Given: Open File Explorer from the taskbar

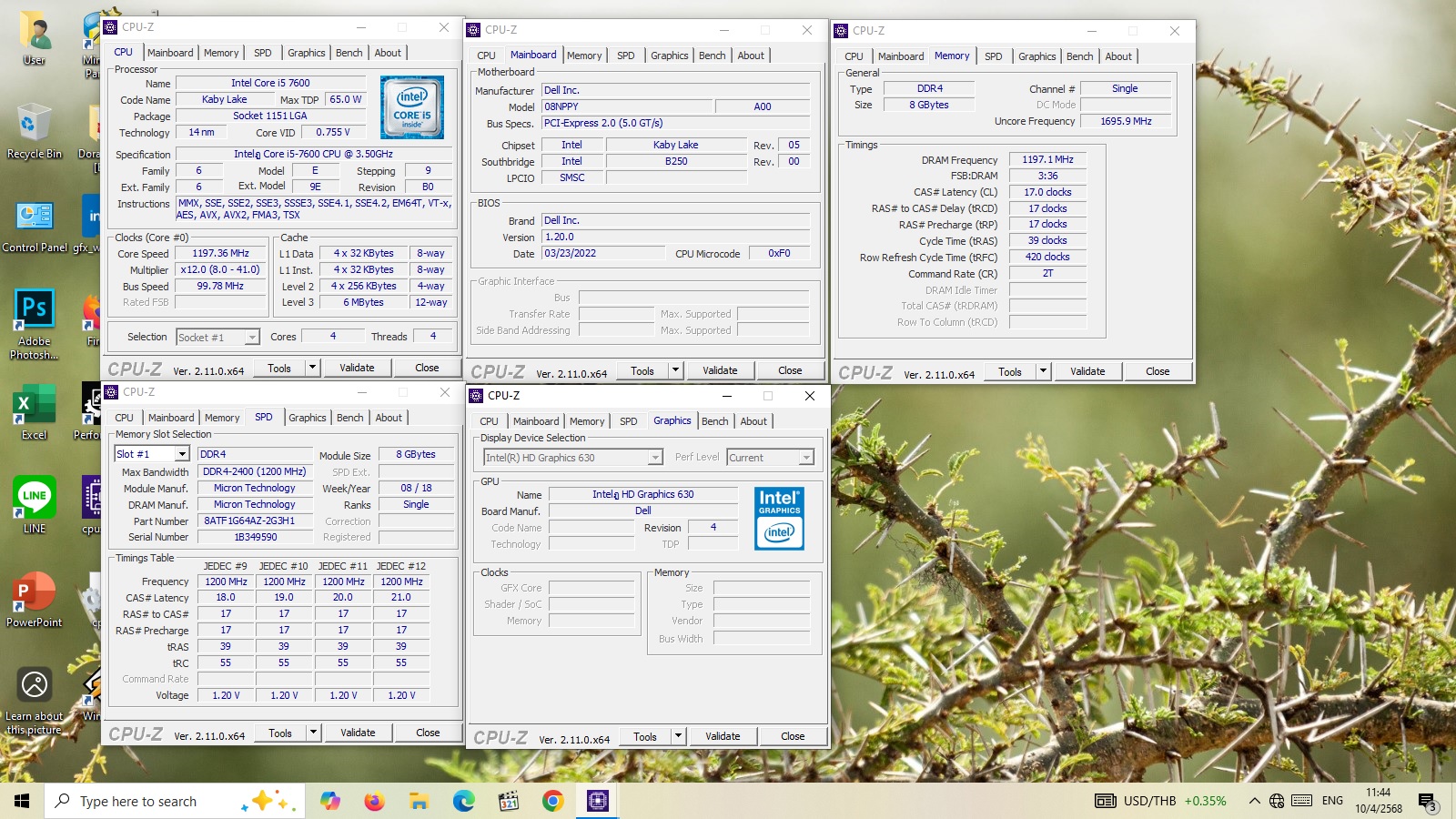Looking at the screenshot, I should click(419, 801).
